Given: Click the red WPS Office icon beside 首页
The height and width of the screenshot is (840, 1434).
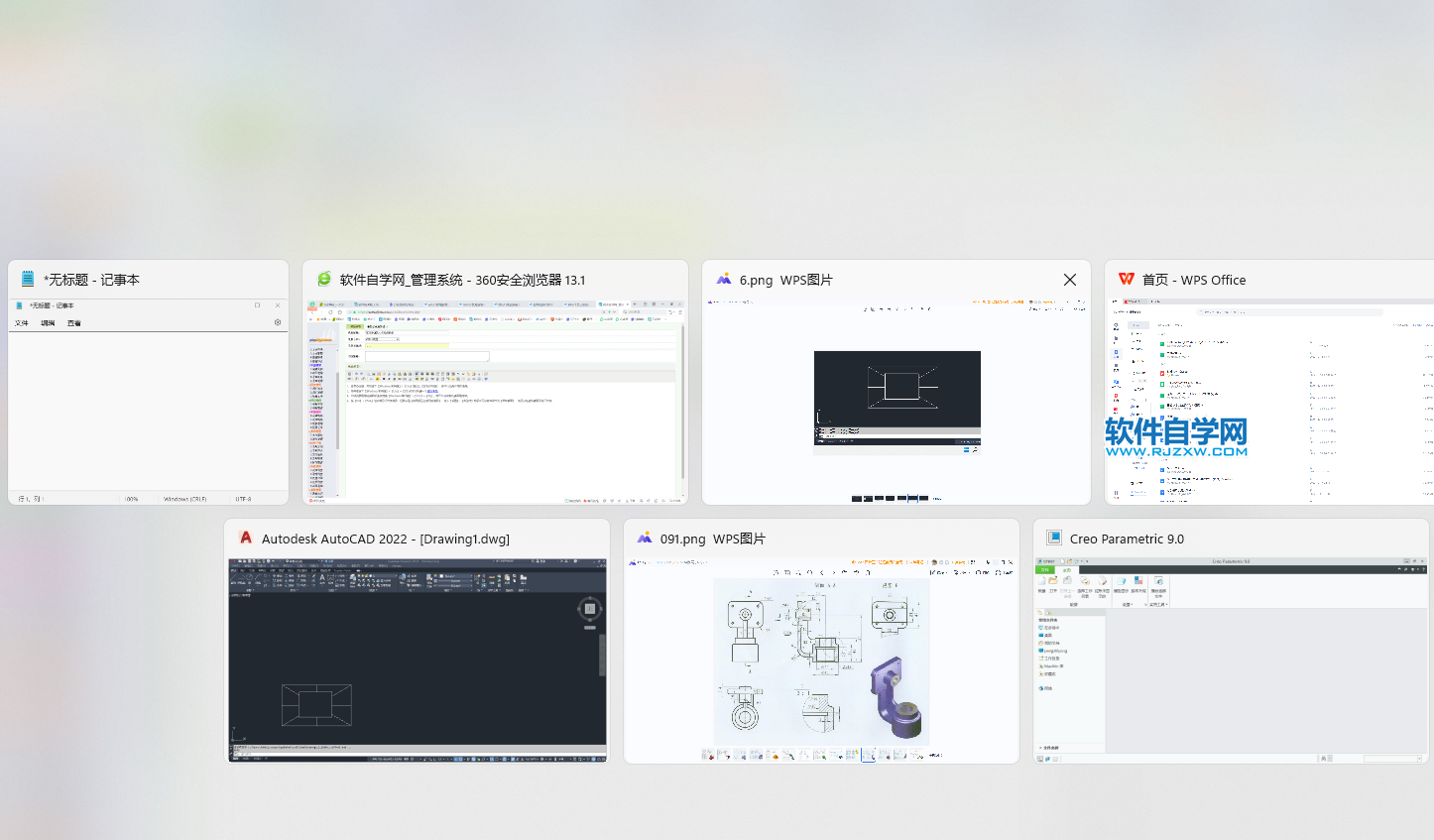Looking at the screenshot, I should pyautogui.click(x=1127, y=280).
